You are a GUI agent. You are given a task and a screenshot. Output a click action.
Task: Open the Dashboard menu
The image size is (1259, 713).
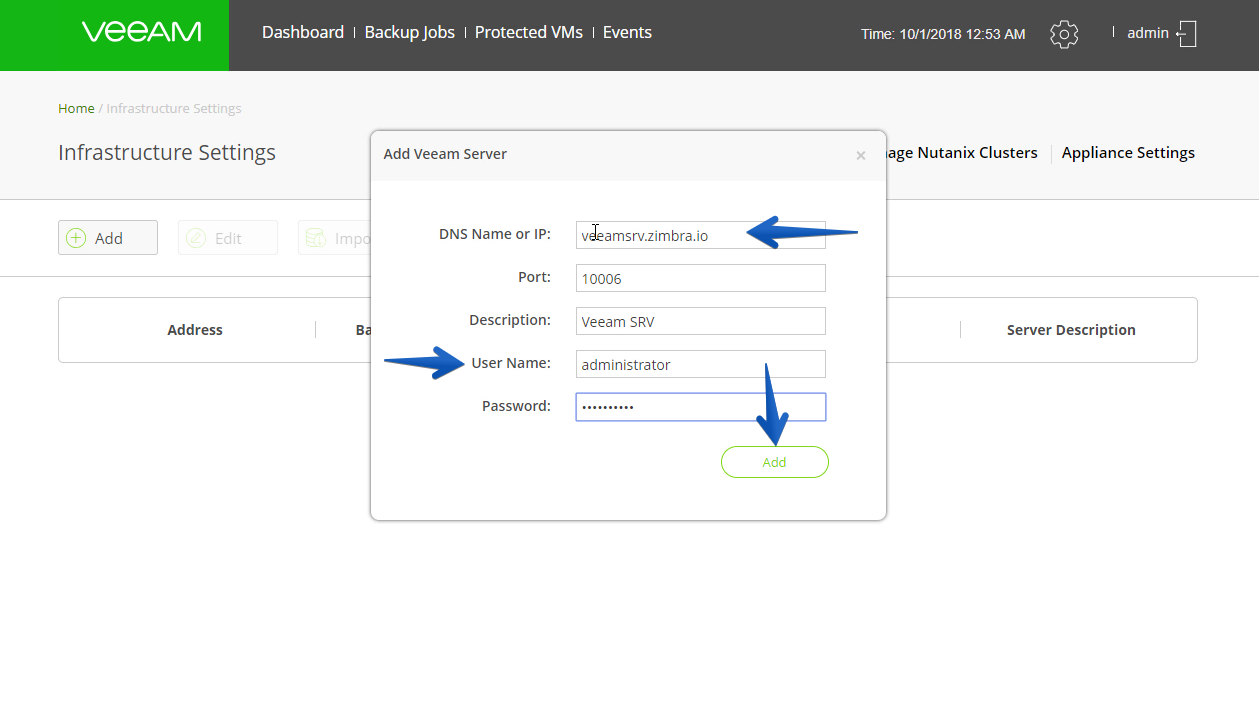click(303, 32)
